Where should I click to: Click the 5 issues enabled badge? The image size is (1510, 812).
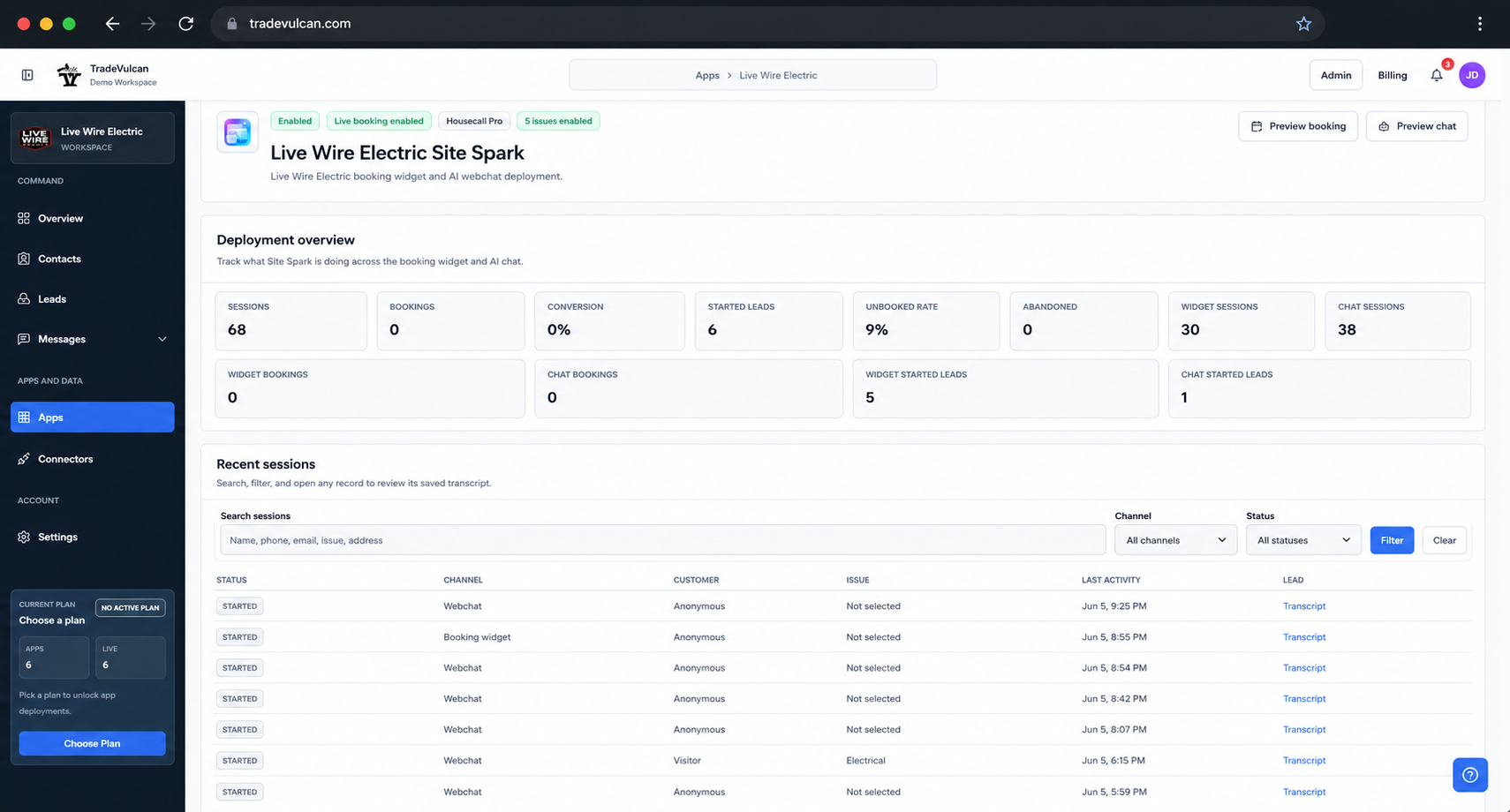pyautogui.click(x=558, y=121)
